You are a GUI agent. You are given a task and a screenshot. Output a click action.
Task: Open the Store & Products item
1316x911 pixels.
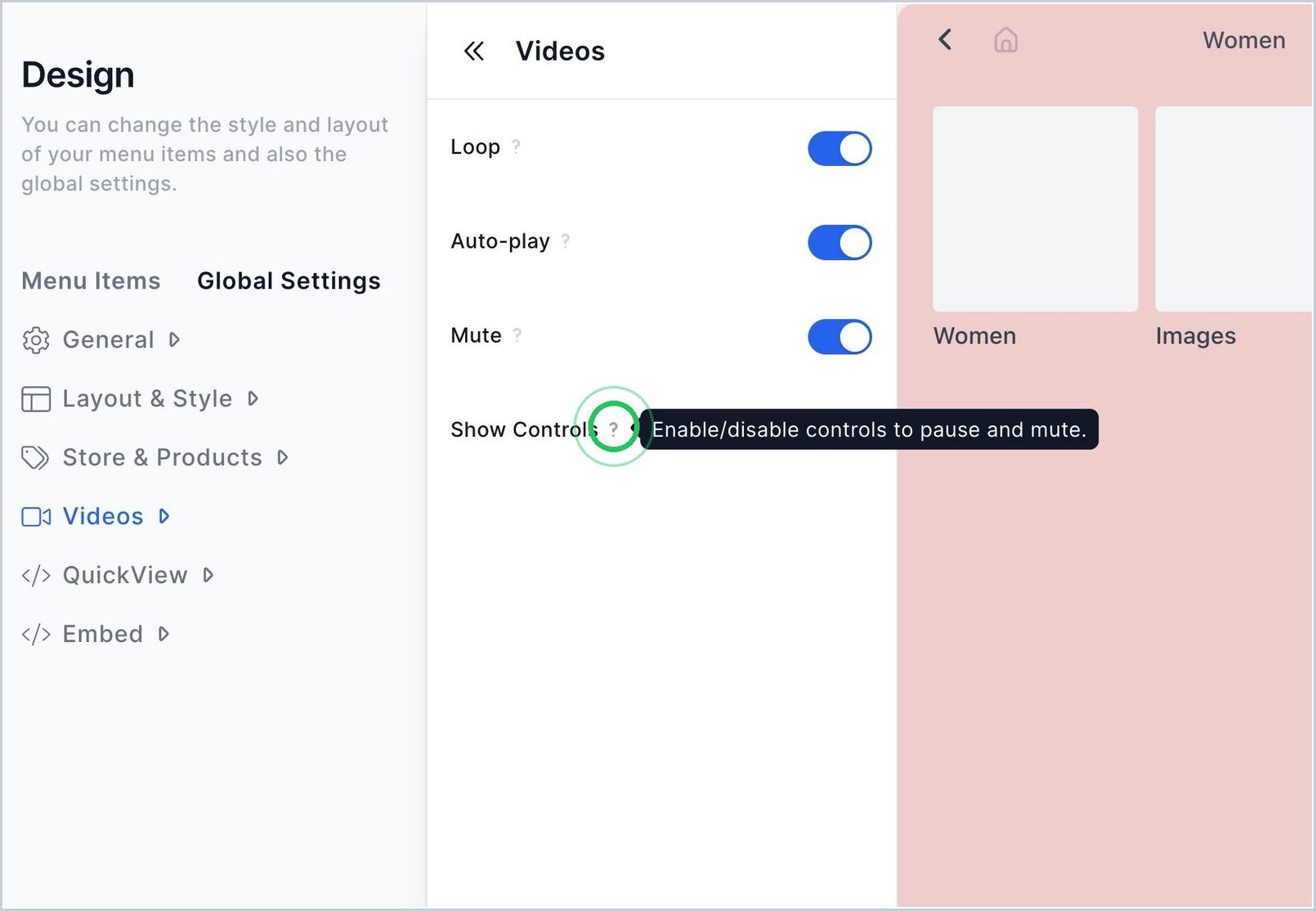click(154, 457)
